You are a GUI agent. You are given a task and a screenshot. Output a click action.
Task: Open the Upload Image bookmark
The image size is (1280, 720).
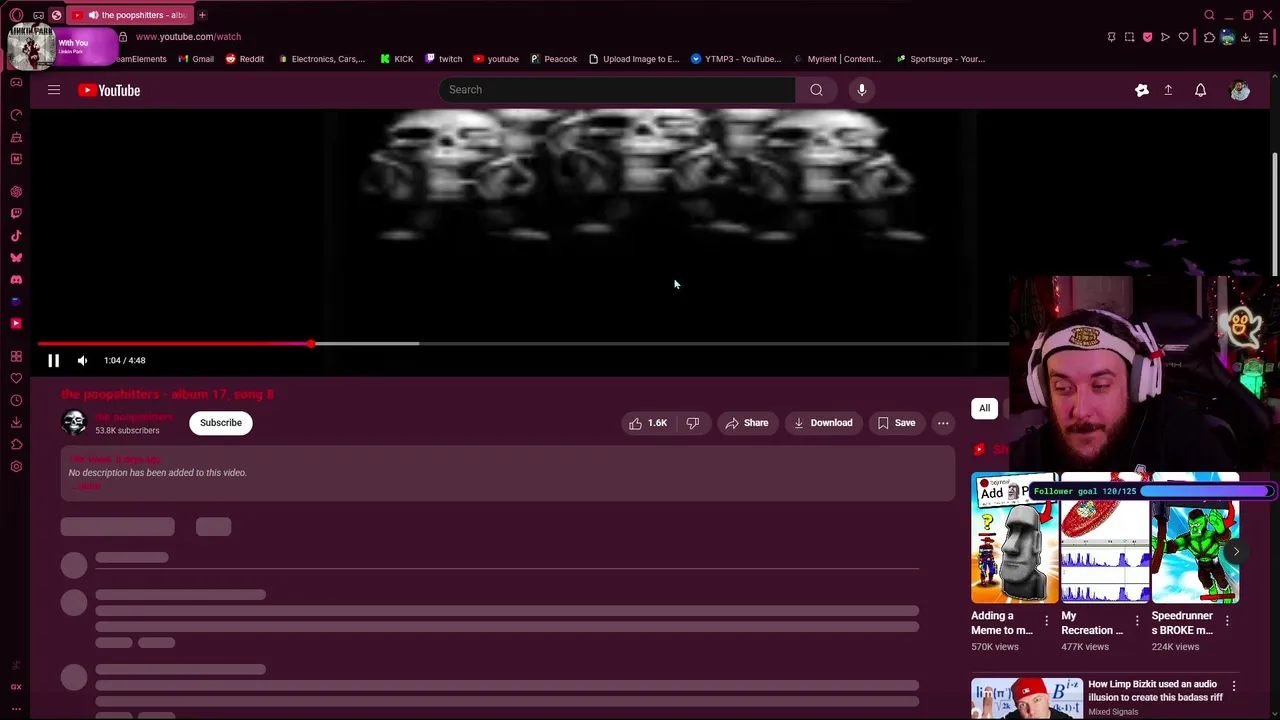point(634,59)
